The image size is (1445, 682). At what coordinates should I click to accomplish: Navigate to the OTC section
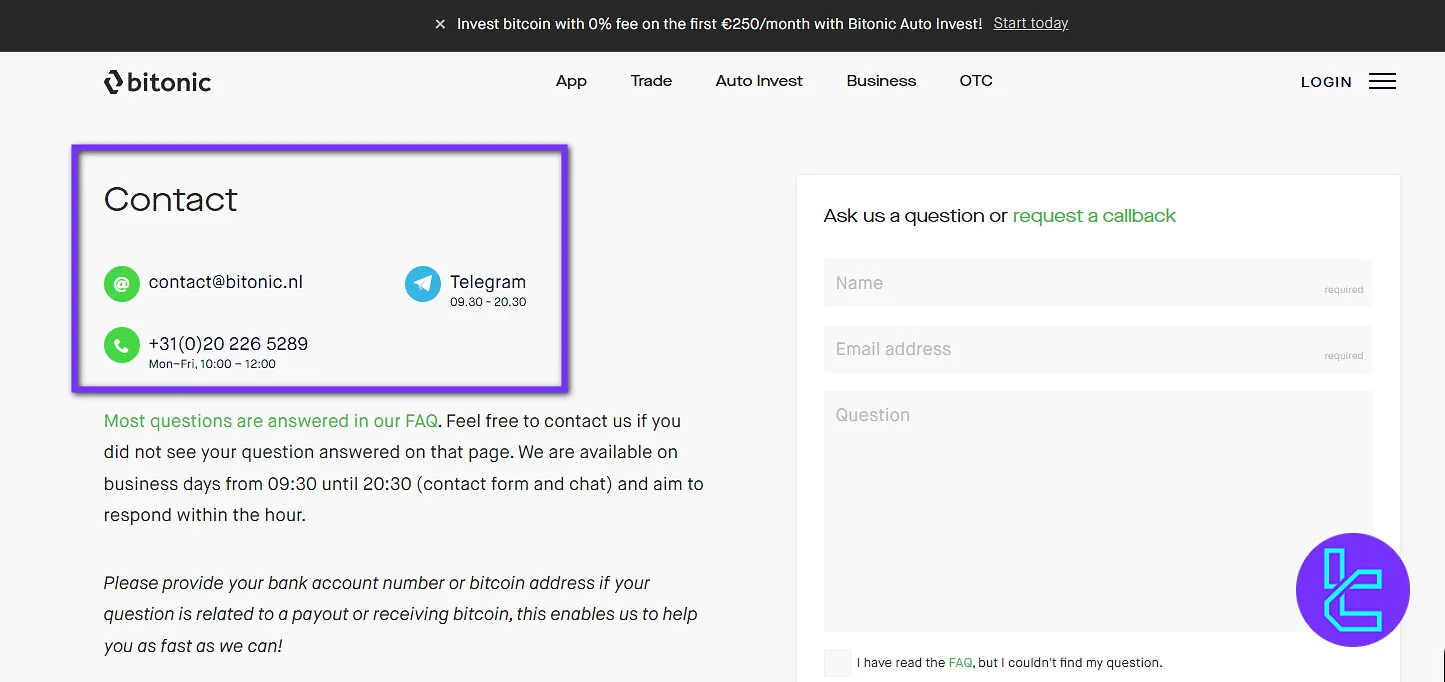point(976,81)
